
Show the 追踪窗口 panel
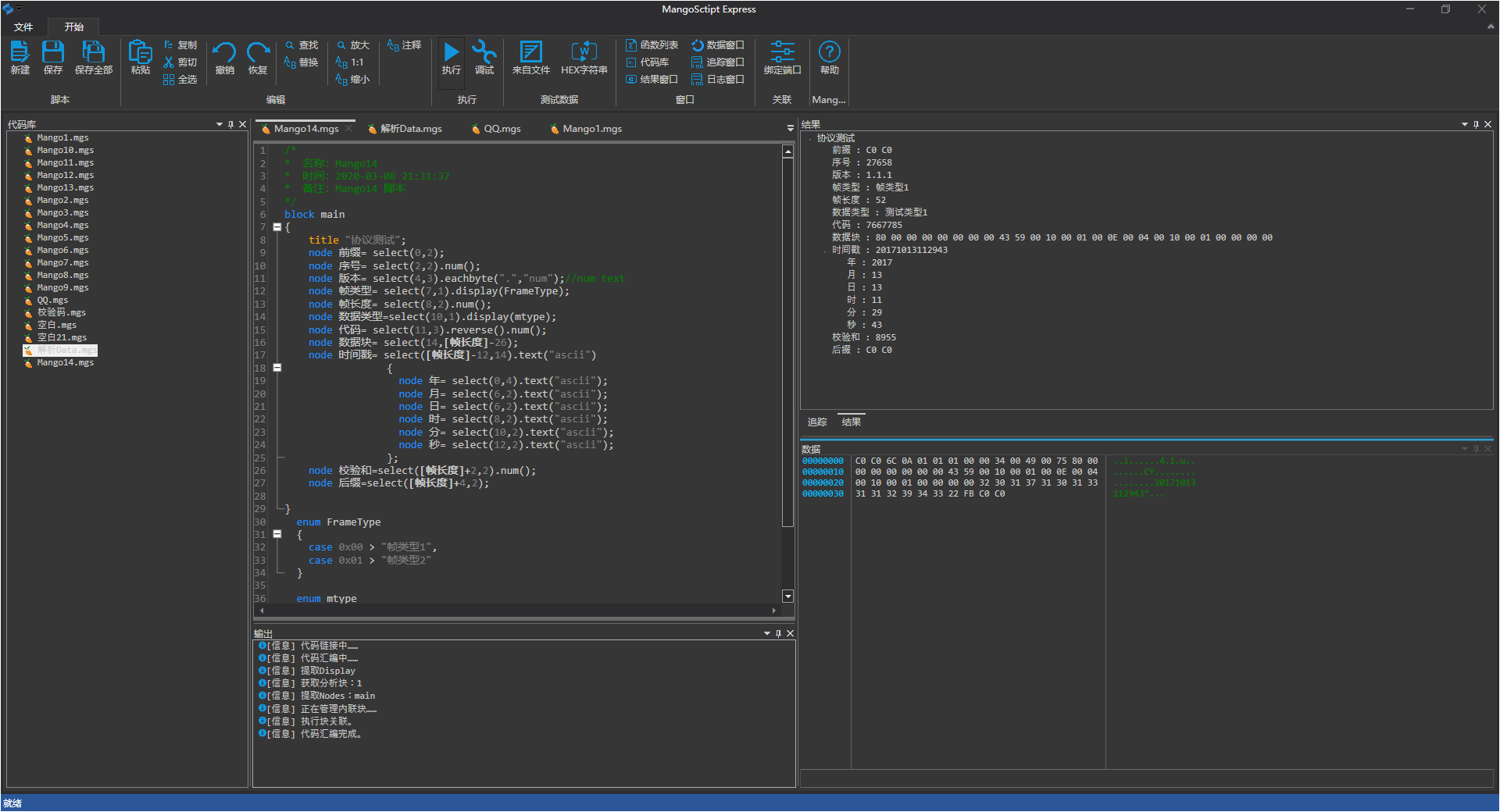719,62
